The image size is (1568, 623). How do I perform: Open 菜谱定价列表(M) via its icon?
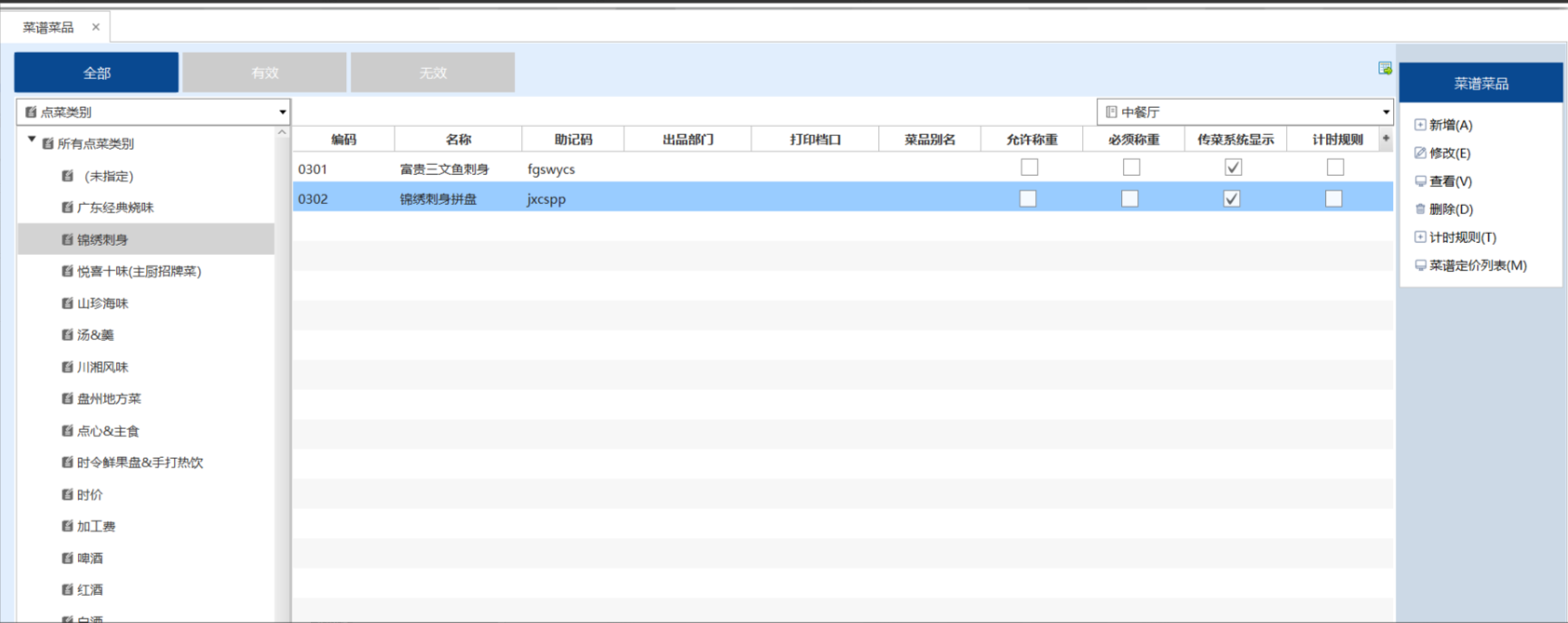(x=1420, y=266)
